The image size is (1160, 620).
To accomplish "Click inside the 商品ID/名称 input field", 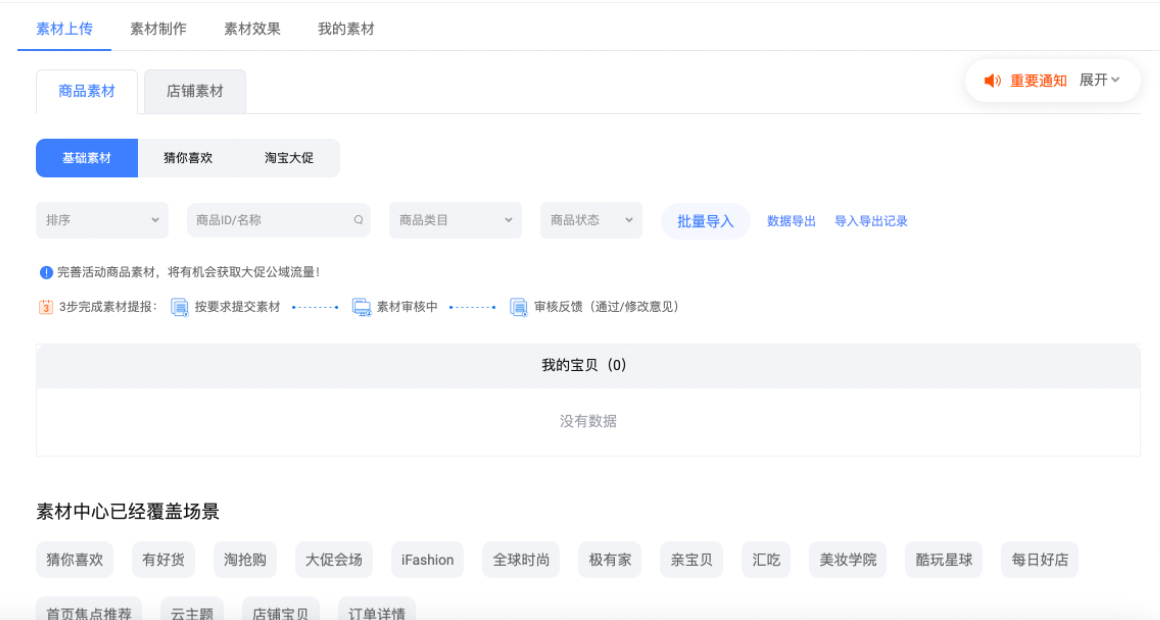I will click(260, 220).
